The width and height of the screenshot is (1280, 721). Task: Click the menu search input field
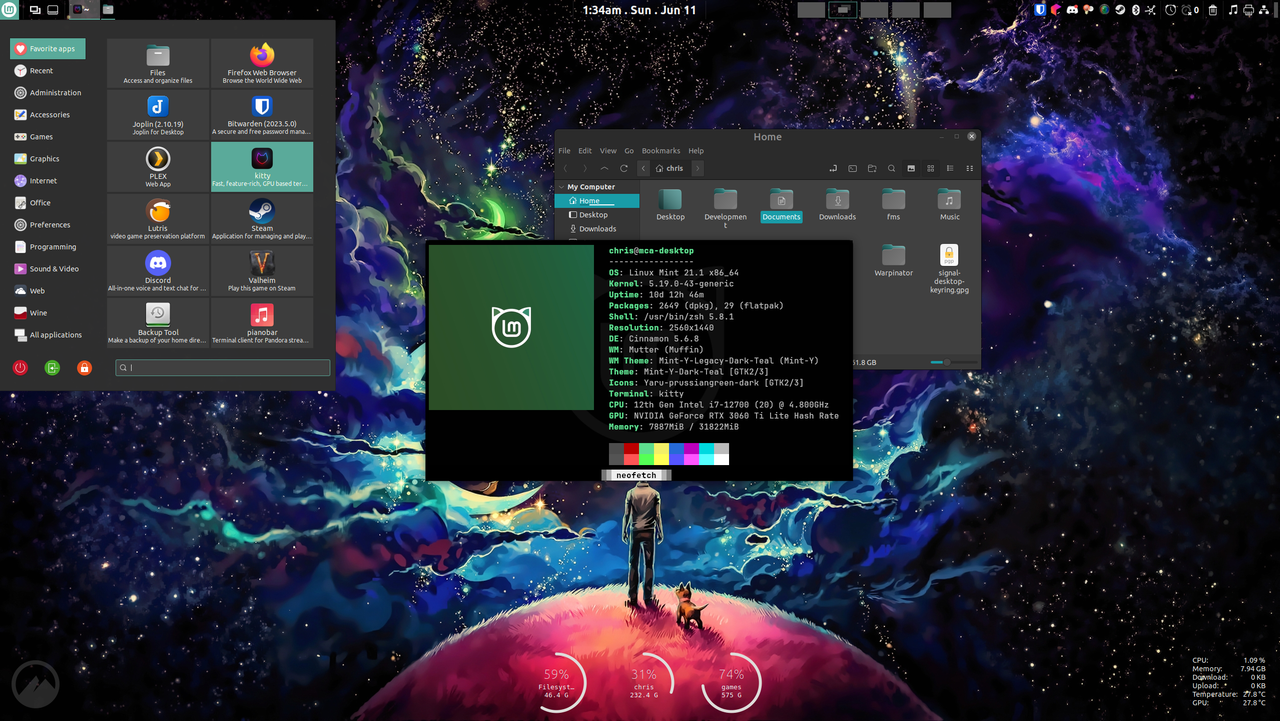[222, 368]
